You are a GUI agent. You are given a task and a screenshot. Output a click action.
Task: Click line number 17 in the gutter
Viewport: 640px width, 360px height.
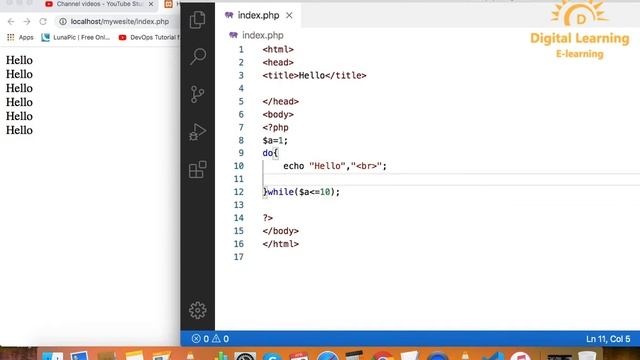239,257
